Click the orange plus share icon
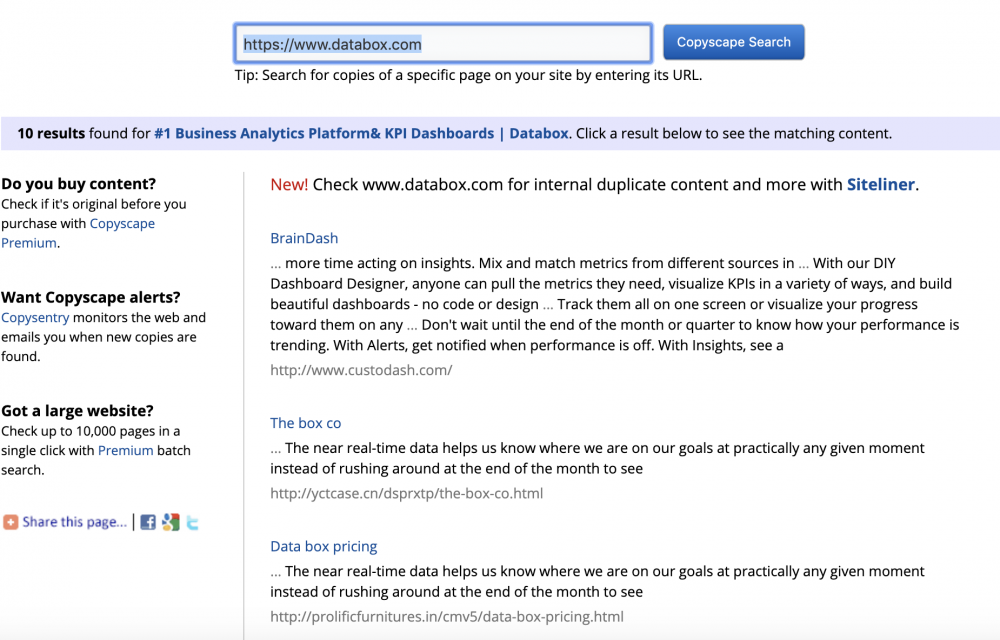 10,522
